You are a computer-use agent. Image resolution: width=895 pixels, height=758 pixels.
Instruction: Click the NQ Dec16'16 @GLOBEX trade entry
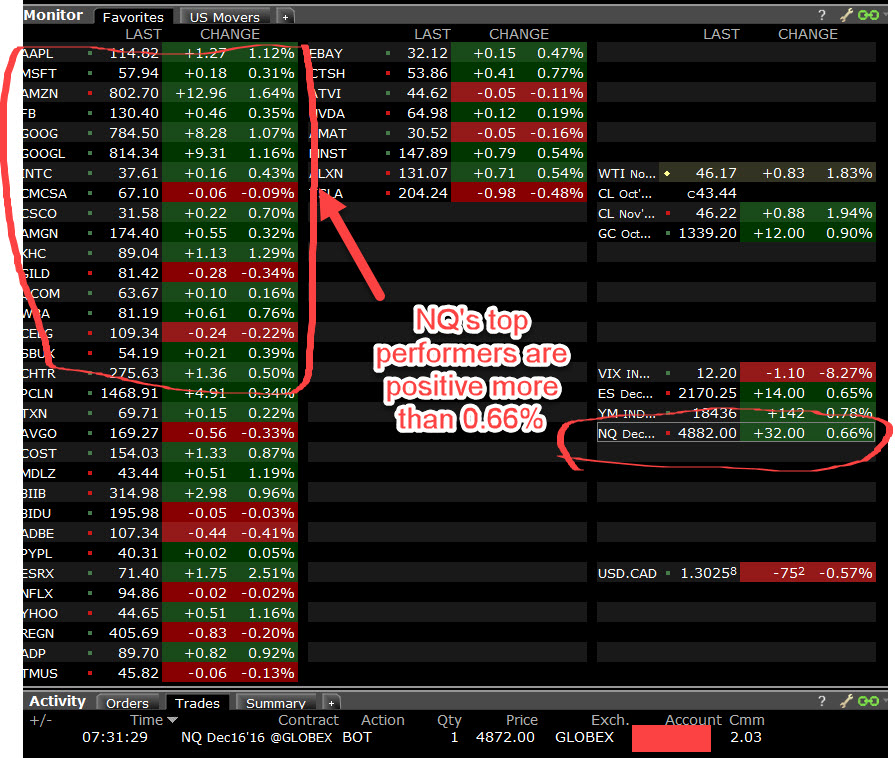pos(256,737)
